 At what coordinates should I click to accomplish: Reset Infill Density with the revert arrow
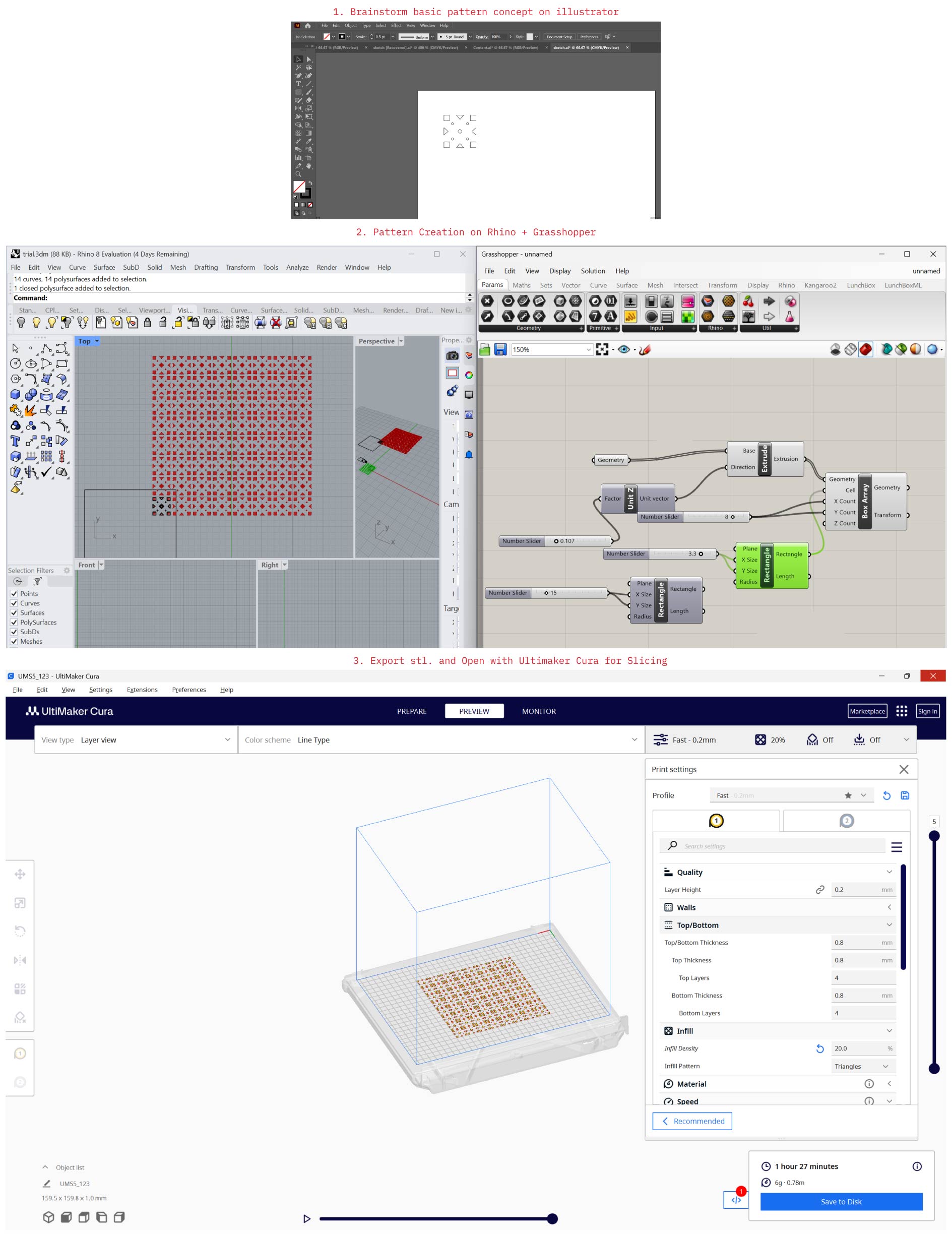[819, 1048]
